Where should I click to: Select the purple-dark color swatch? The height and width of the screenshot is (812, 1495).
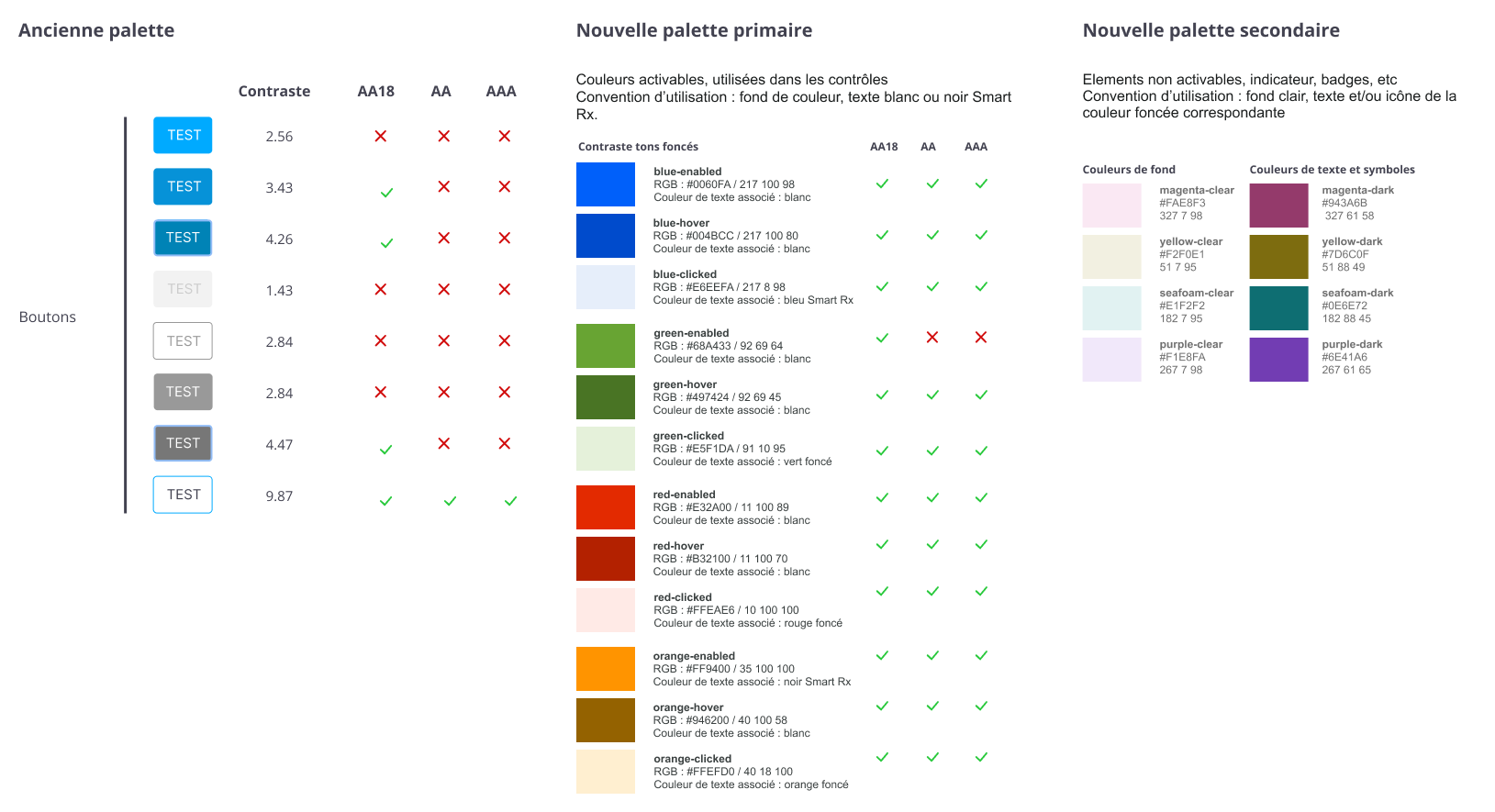[1278, 360]
